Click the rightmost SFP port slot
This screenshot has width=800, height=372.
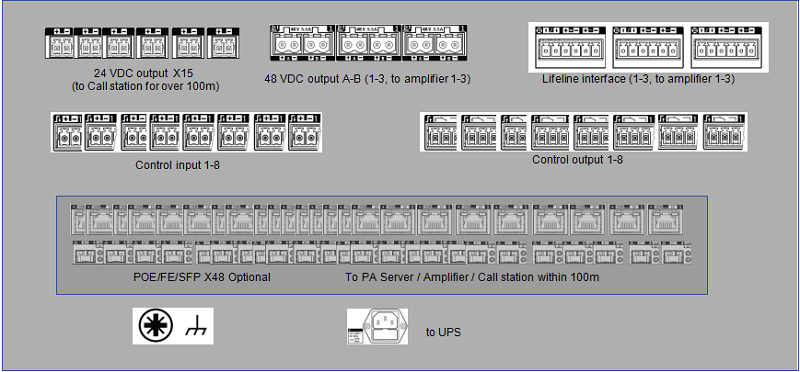pyautogui.click(x=676, y=253)
